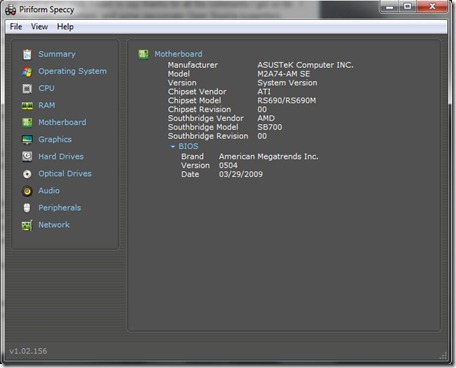Click the ASUSTeK Computer INC. value
The width and height of the screenshot is (456, 368).
coord(305,65)
